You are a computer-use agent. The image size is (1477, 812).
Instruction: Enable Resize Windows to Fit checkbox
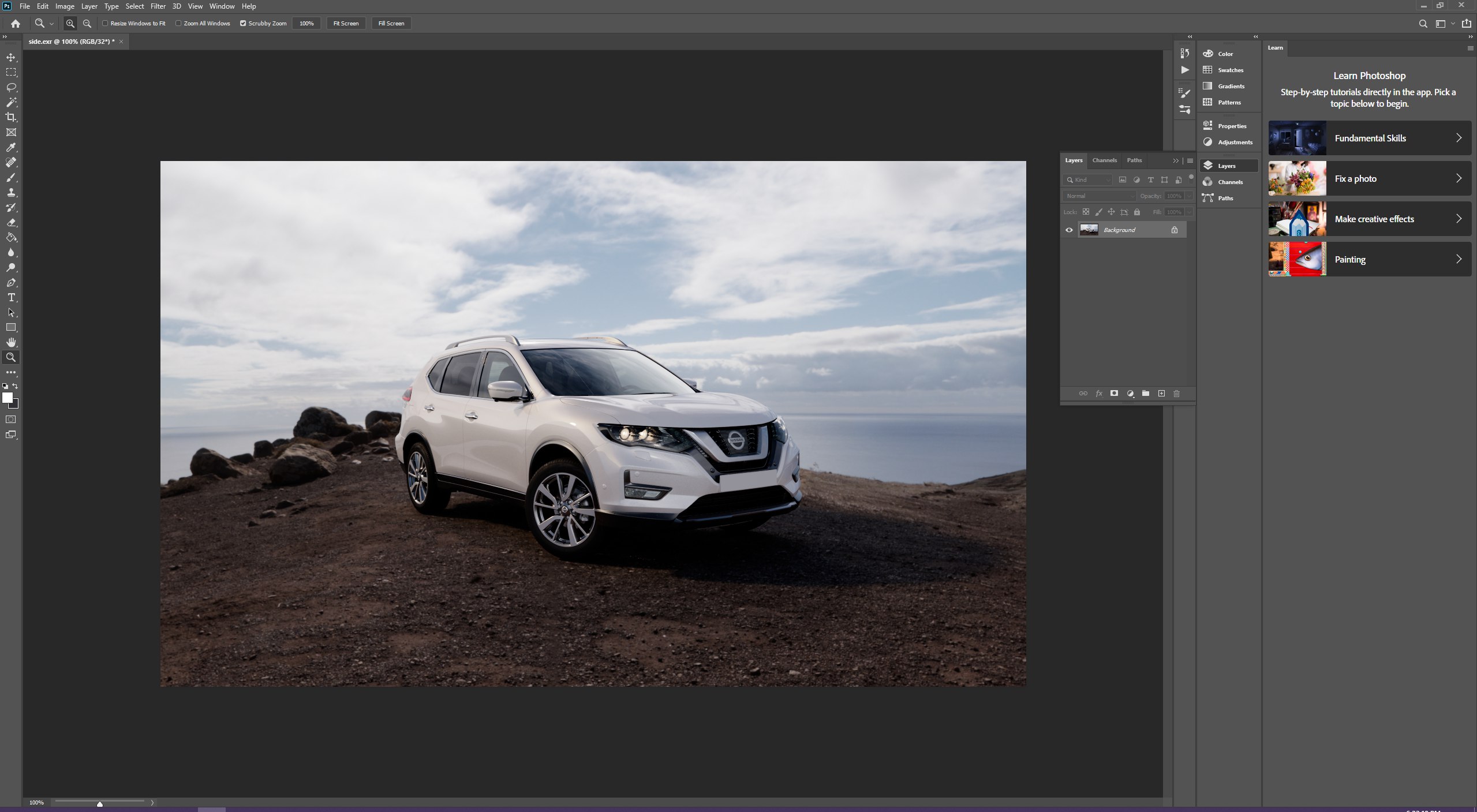pos(105,24)
